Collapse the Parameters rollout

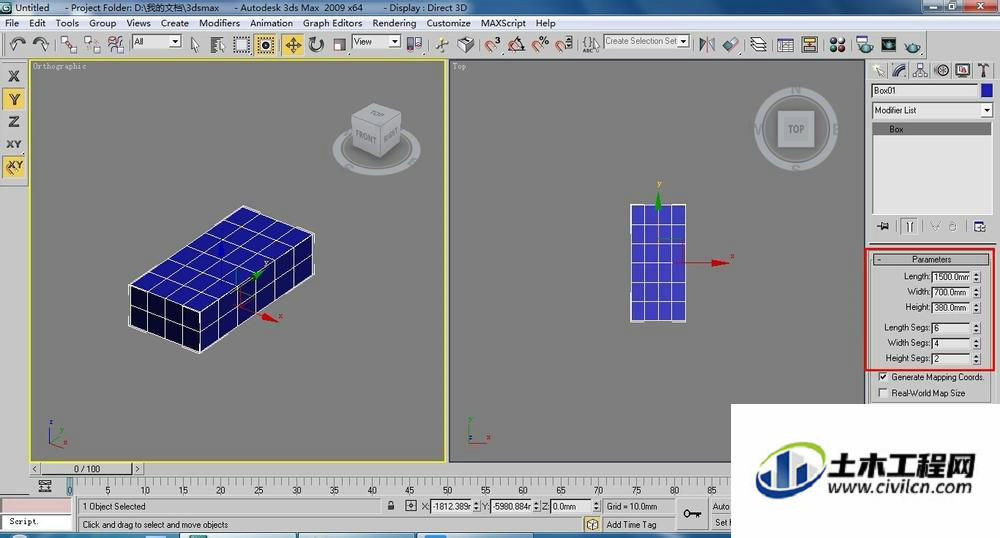[932, 259]
